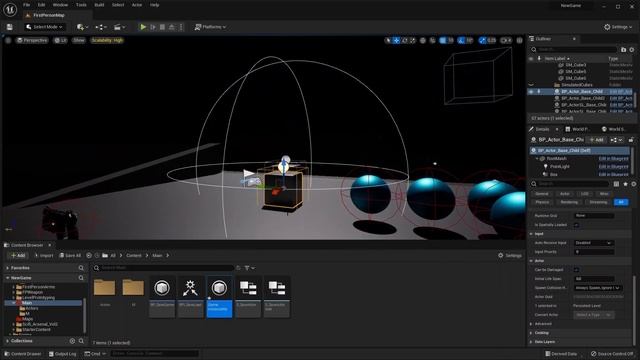
Task: Switch to the World Settings tab
Action: tap(613, 129)
